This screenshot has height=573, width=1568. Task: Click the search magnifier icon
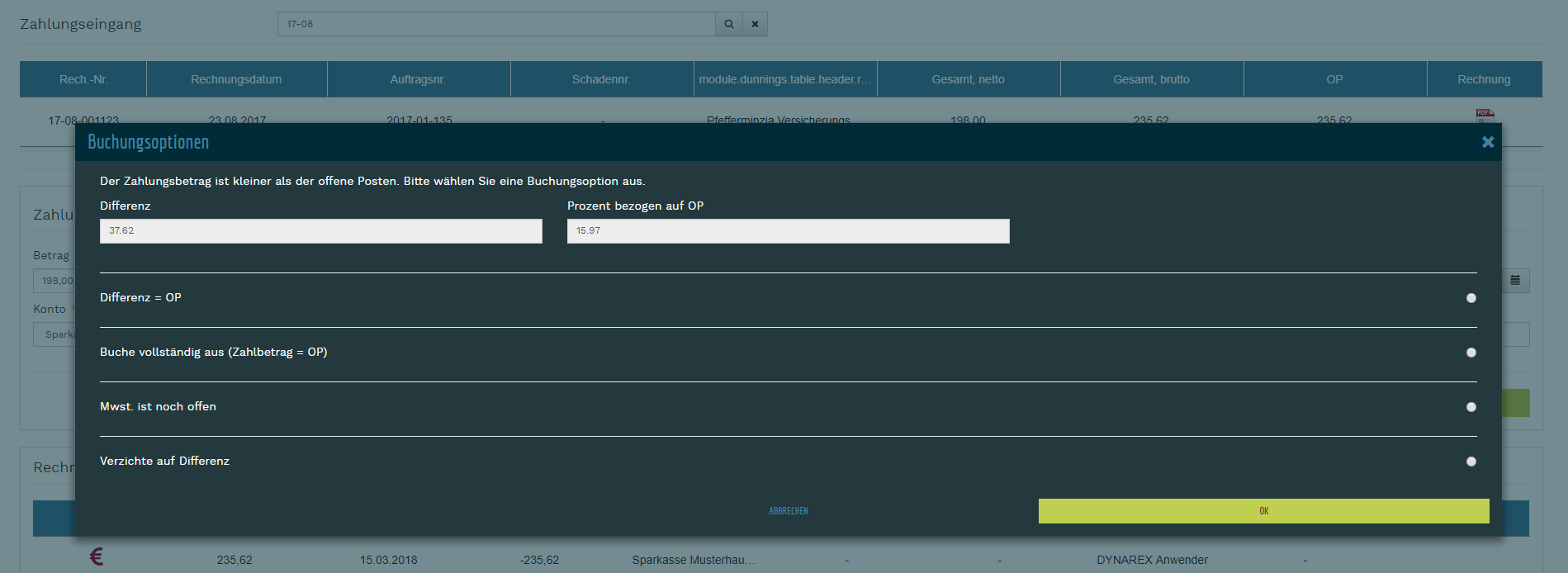click(x=728, y=24)
